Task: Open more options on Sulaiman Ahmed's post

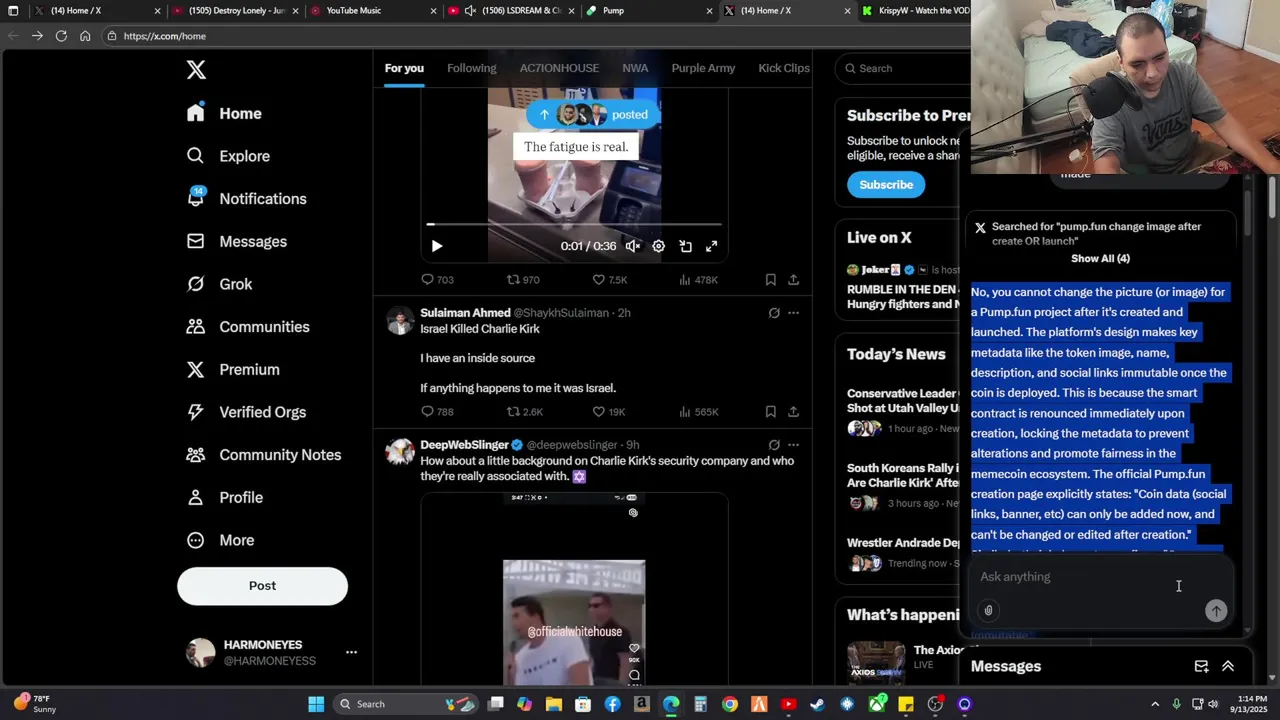Action: point(793,313)
